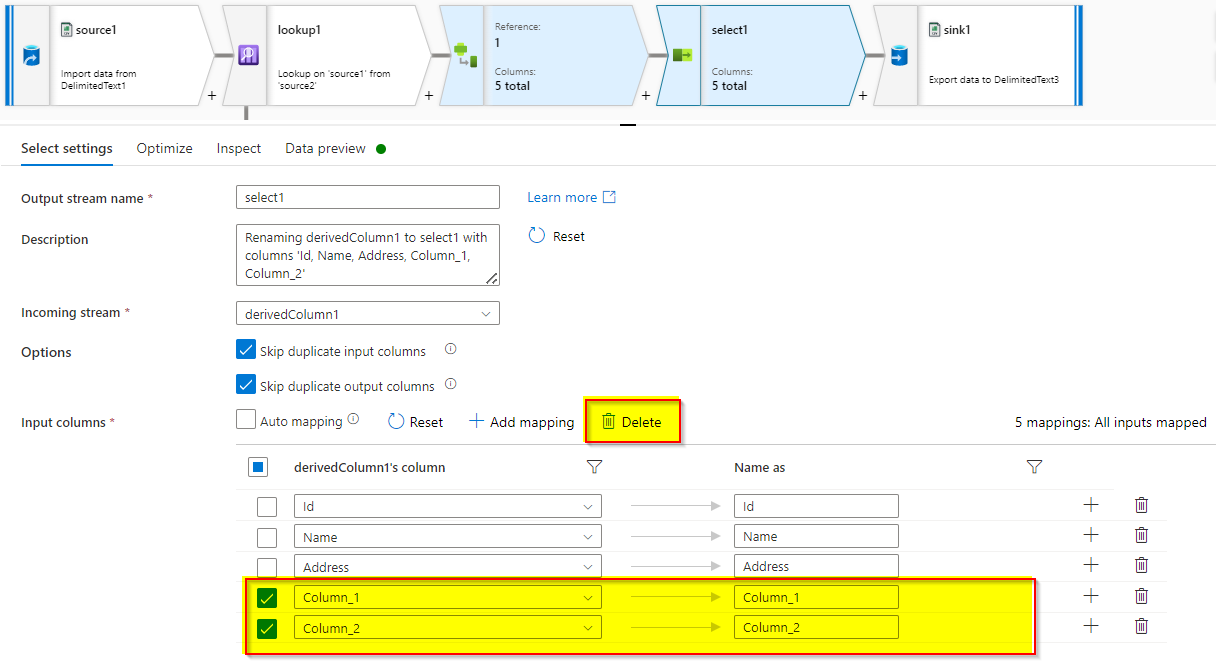The height and width of the screenshot is (672, 1216).
Task: Open the Incoming stream dropdown
Action: click(368, 313)
